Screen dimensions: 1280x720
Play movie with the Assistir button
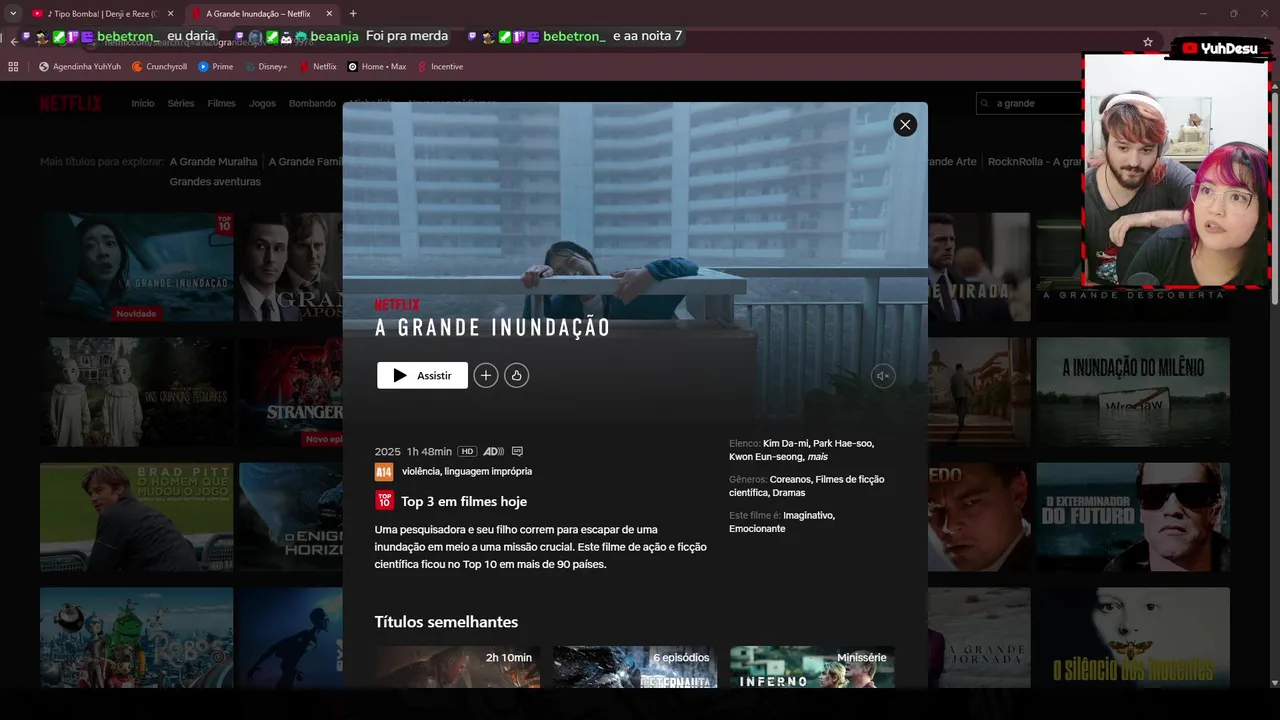(422, 375)
